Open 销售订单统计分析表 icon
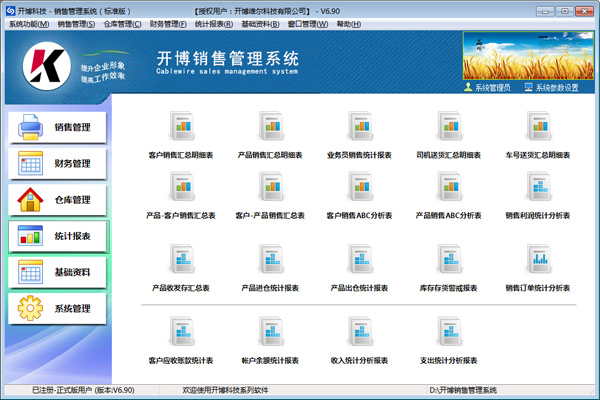 (x=539, y=259)
